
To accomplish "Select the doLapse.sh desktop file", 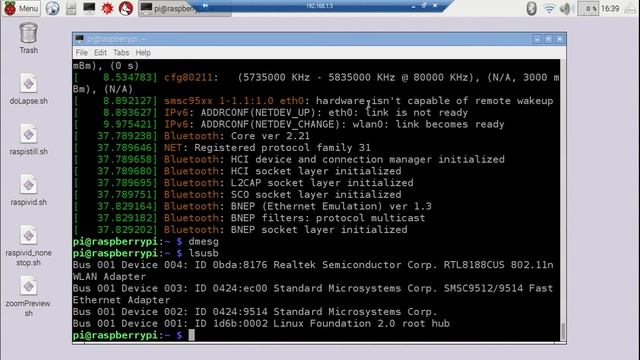I will (x=29, y=89).
